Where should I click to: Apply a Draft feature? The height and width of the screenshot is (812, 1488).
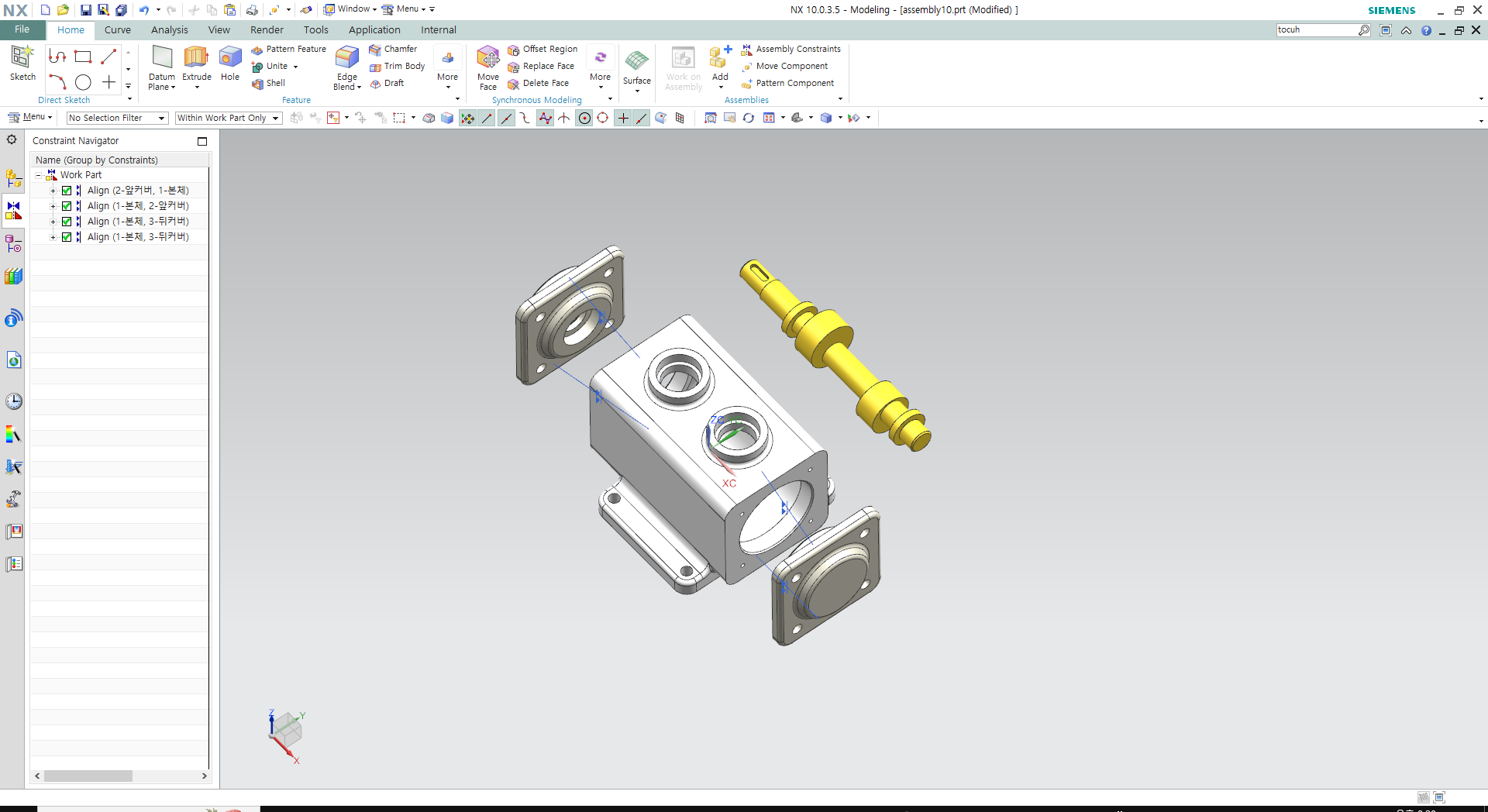click(387, 84)
